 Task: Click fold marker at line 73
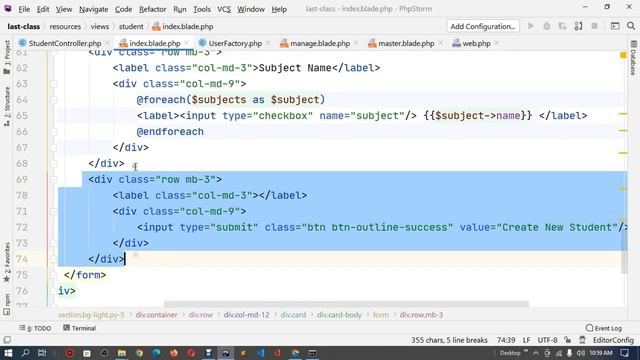(53, 243)
